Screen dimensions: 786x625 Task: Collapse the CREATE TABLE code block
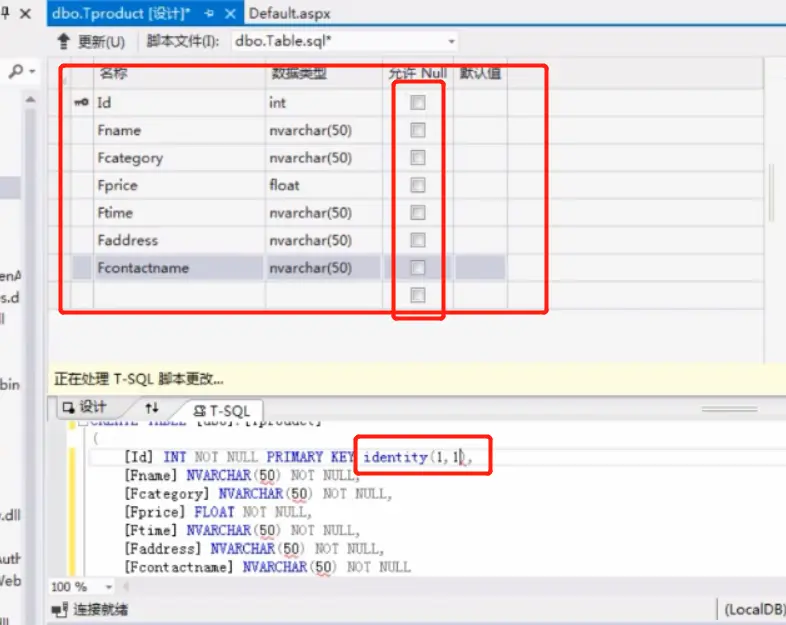[x=84, y=423]
